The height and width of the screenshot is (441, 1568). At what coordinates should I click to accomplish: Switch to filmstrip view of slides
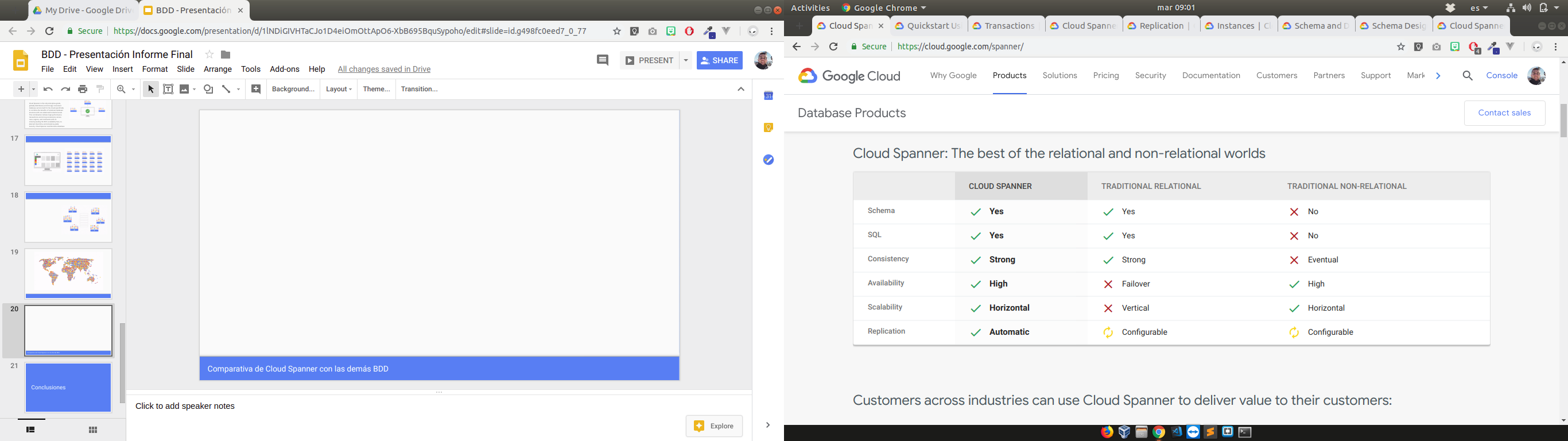[x=30, y=430]
